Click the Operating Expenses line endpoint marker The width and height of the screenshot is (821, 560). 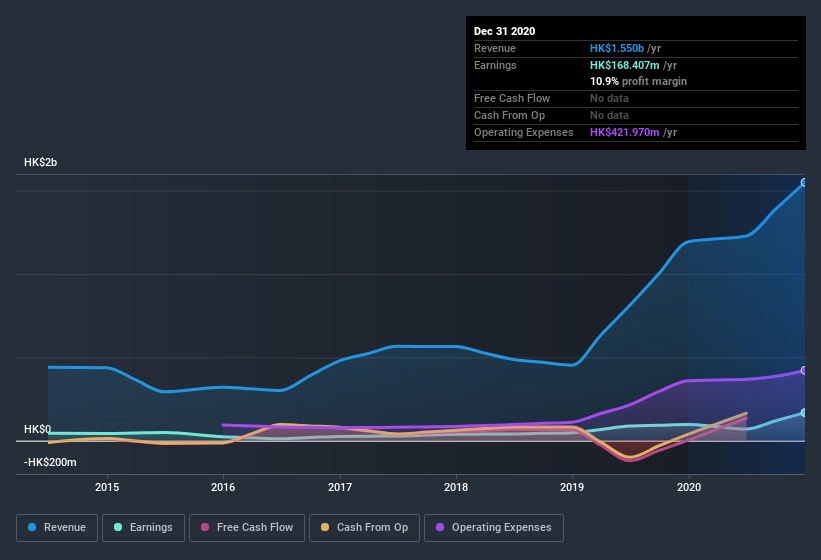[804, 371]
